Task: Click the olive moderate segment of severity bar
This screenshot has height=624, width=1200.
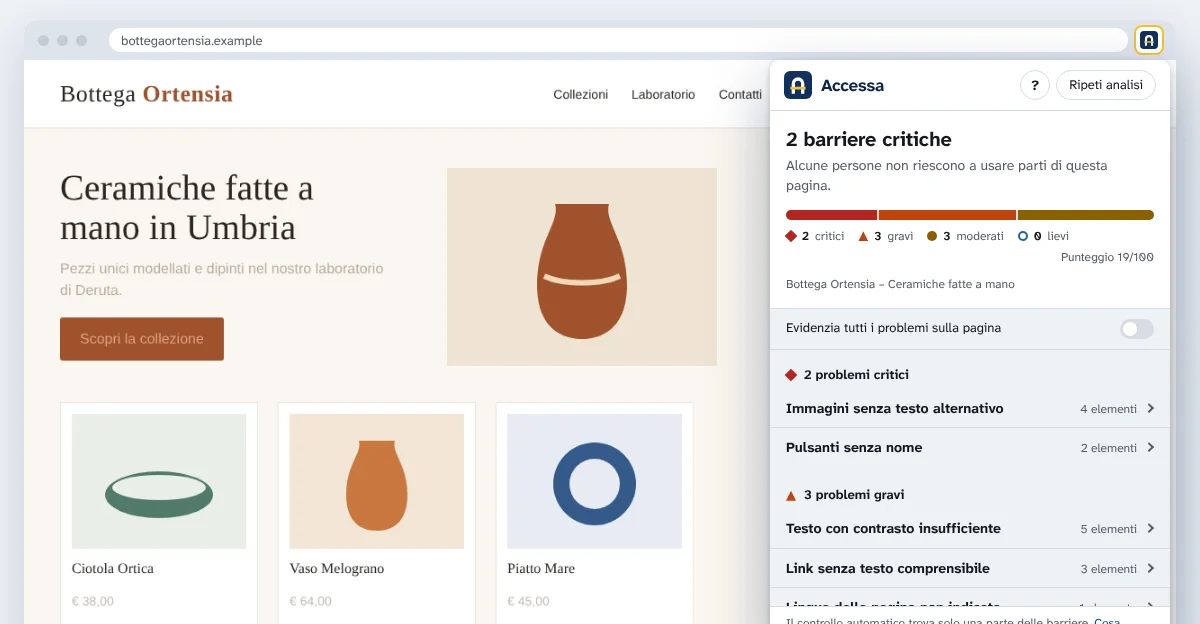Action: pyautogui.click(x=1086, y=215)
